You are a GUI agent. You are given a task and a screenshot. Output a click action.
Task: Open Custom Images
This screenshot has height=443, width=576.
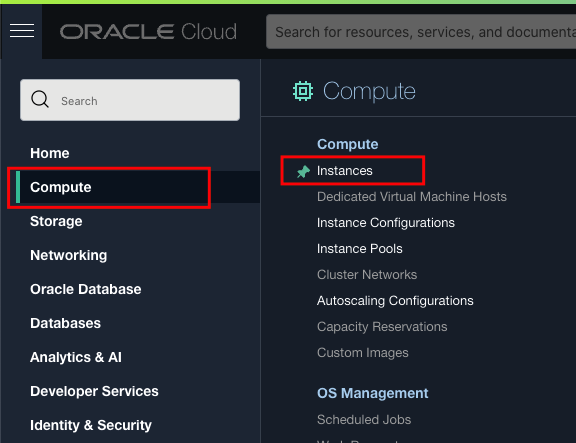click(x=363, y=353)
